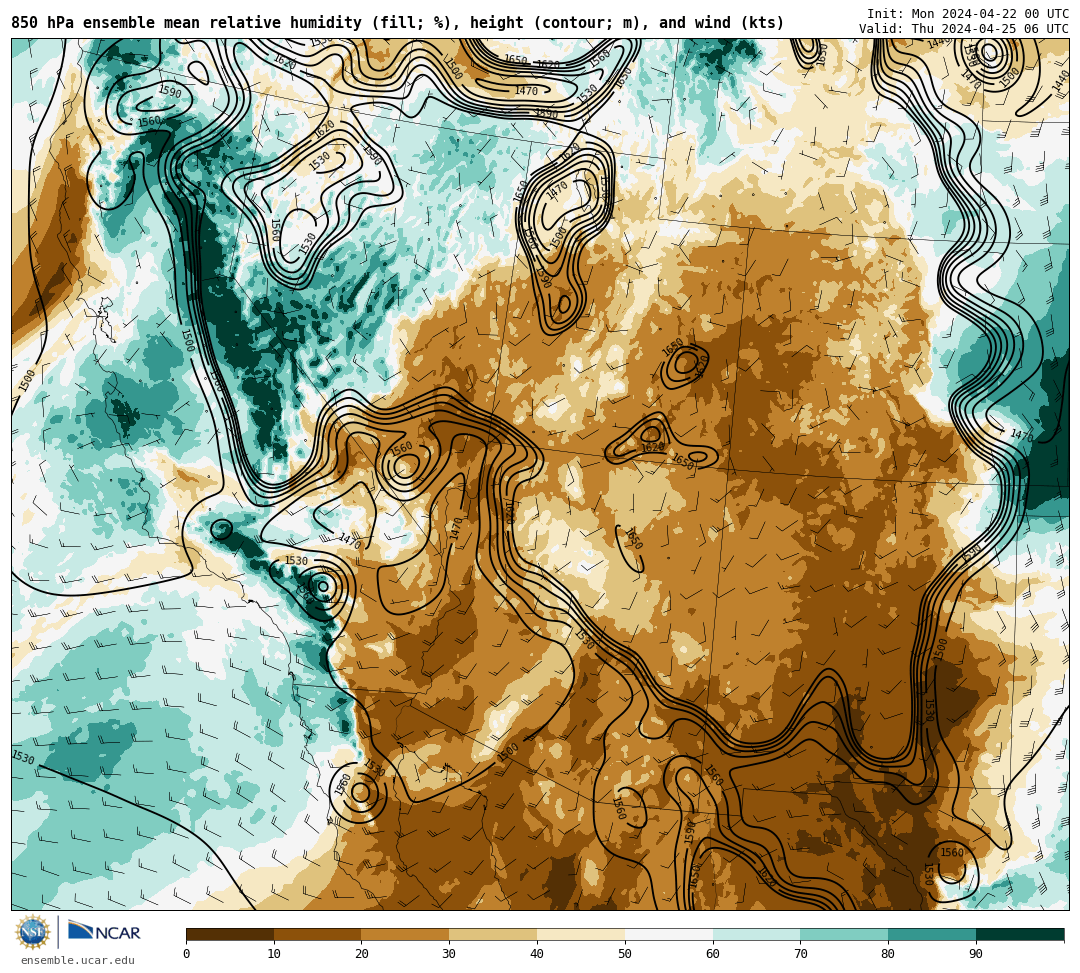Click the 50–60 white colorbar segment

[669, 934]
